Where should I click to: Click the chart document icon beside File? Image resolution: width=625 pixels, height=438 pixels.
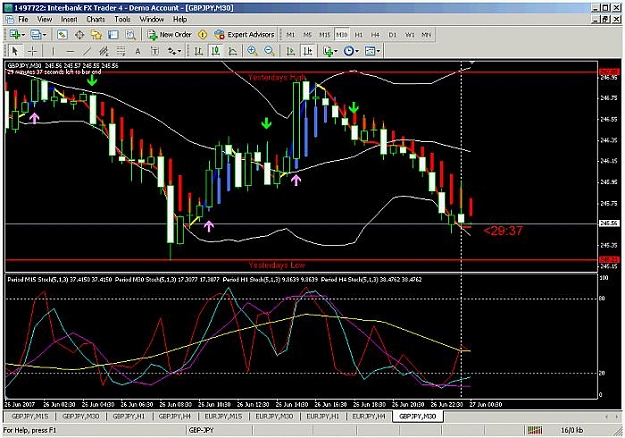[x=10, y=19]
